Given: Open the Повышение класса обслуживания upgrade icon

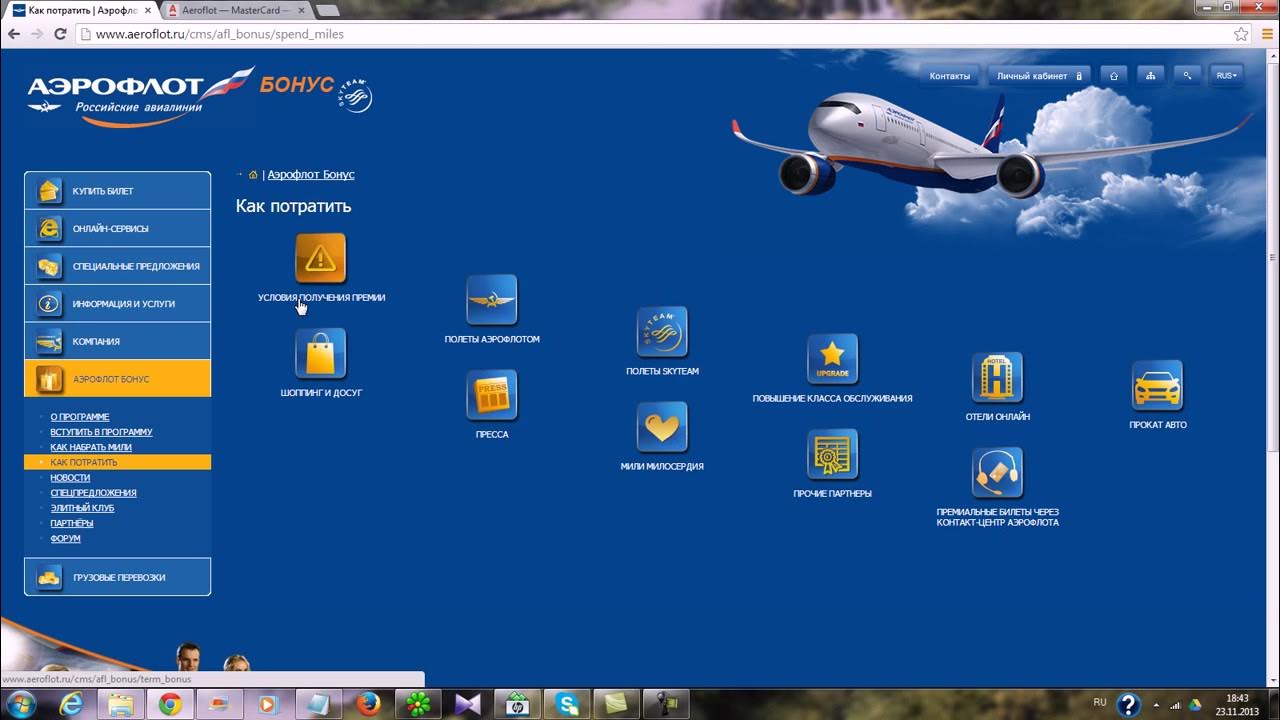Looking at the screenshot, I should point(832,359).
